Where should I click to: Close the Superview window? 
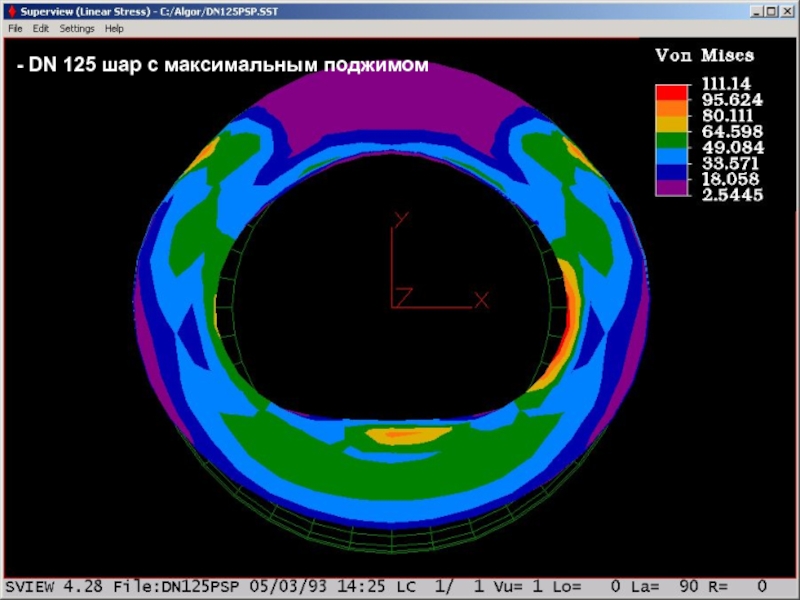tap(787, 11)
